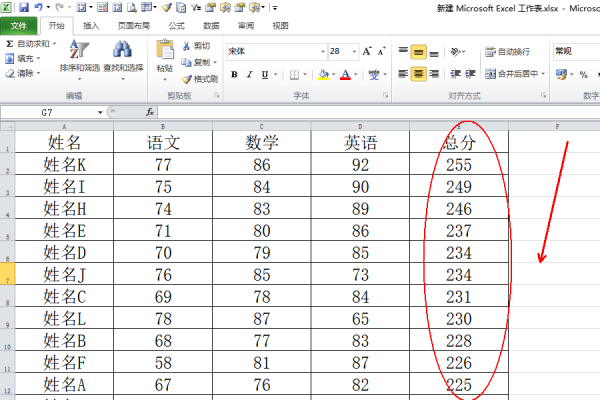Click the Copy (复制) icon

coord(186,62)
